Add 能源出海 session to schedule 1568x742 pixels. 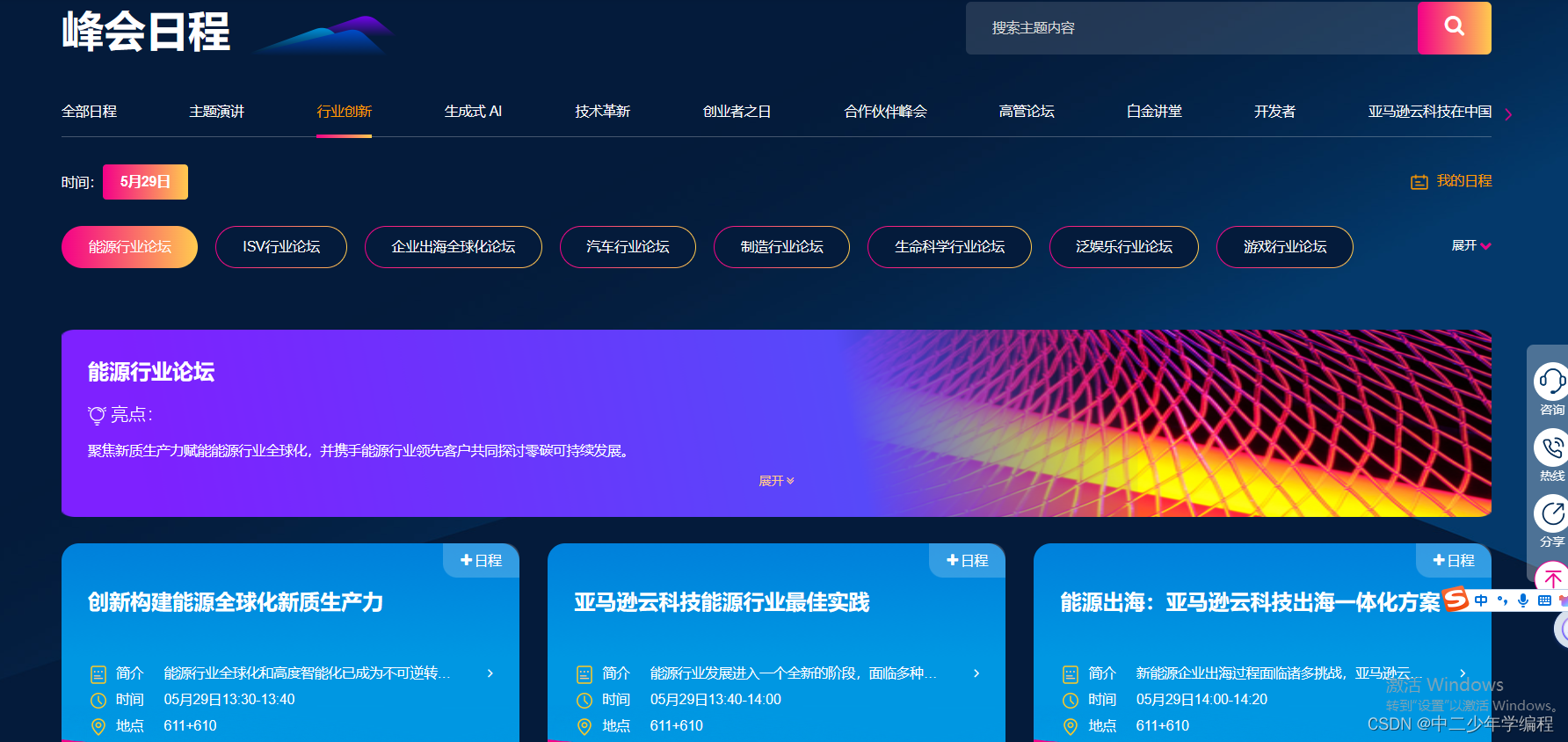1453,560
